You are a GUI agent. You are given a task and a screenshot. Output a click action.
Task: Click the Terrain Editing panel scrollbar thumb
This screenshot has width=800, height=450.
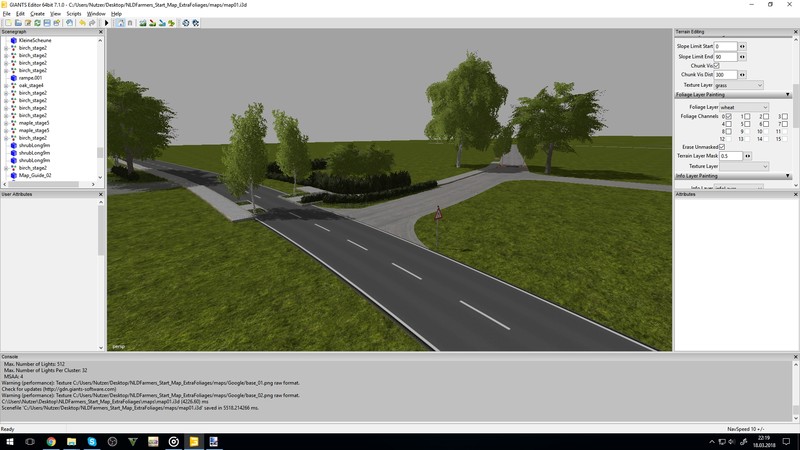pos(795,106)
